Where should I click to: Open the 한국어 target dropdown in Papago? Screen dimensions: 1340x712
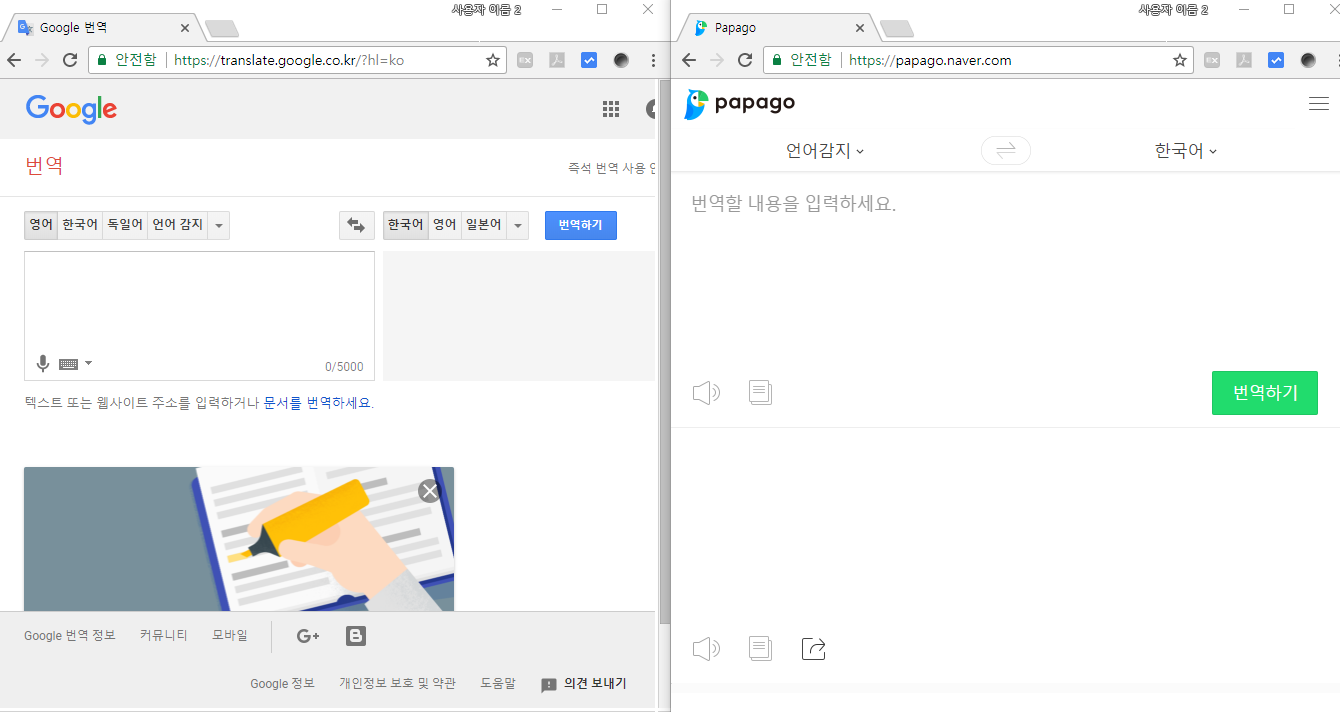coord(1186,151)
